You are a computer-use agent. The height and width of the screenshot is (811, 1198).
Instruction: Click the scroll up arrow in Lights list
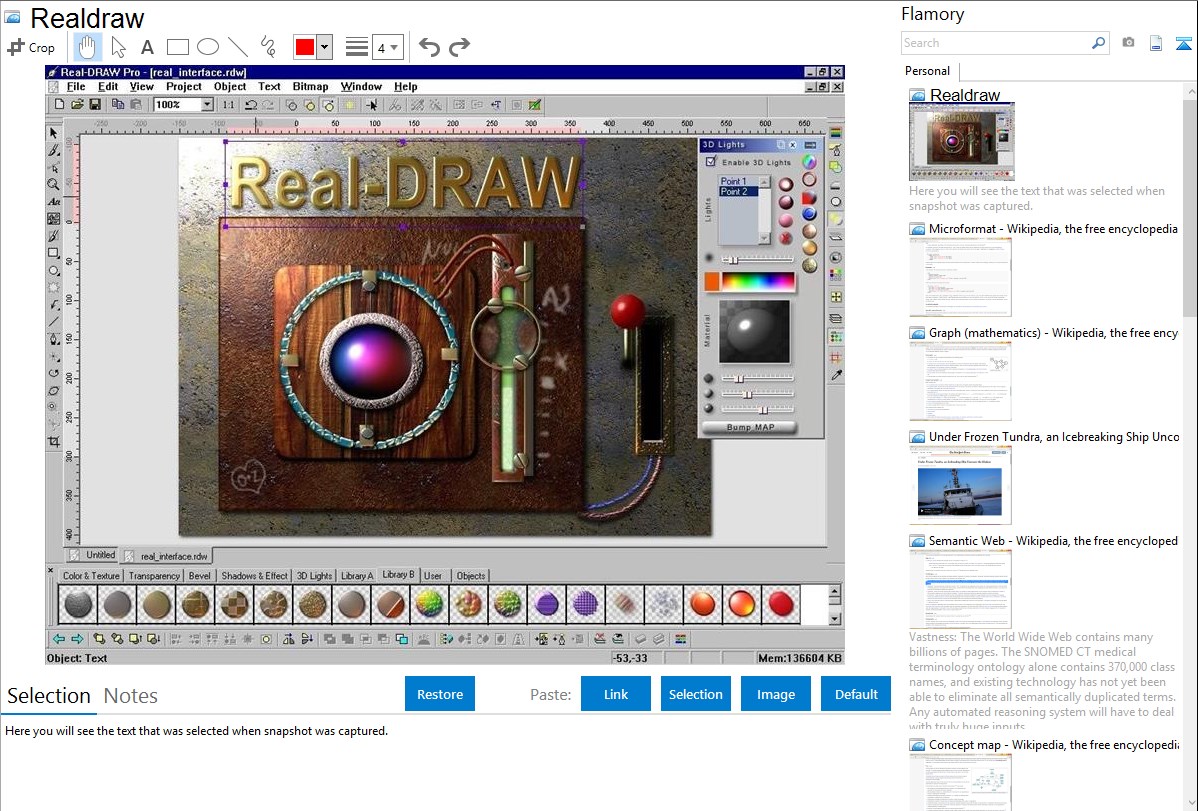click(764, 182)
